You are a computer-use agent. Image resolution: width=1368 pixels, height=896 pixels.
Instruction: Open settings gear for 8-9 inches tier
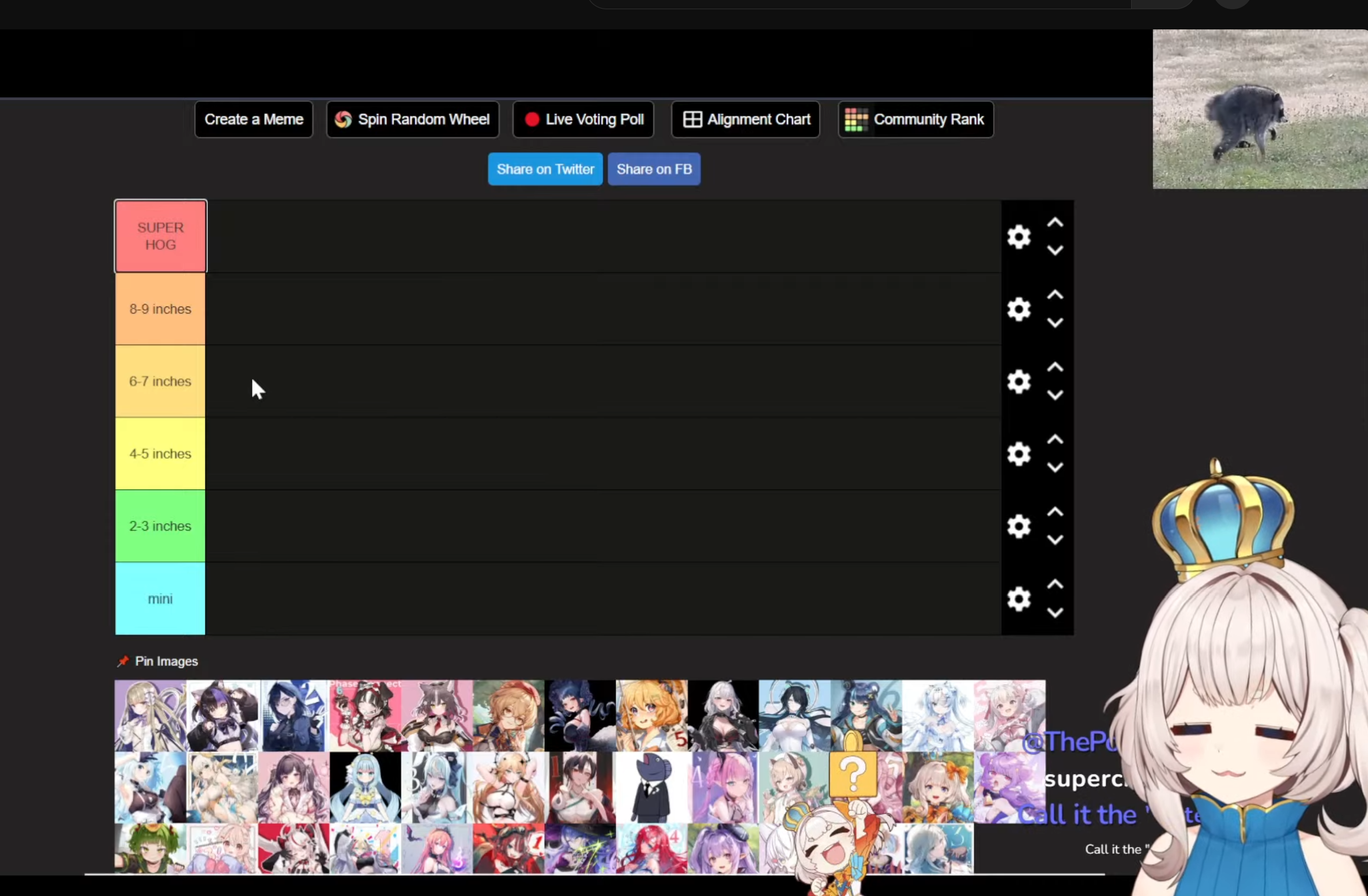point(1019,309)
